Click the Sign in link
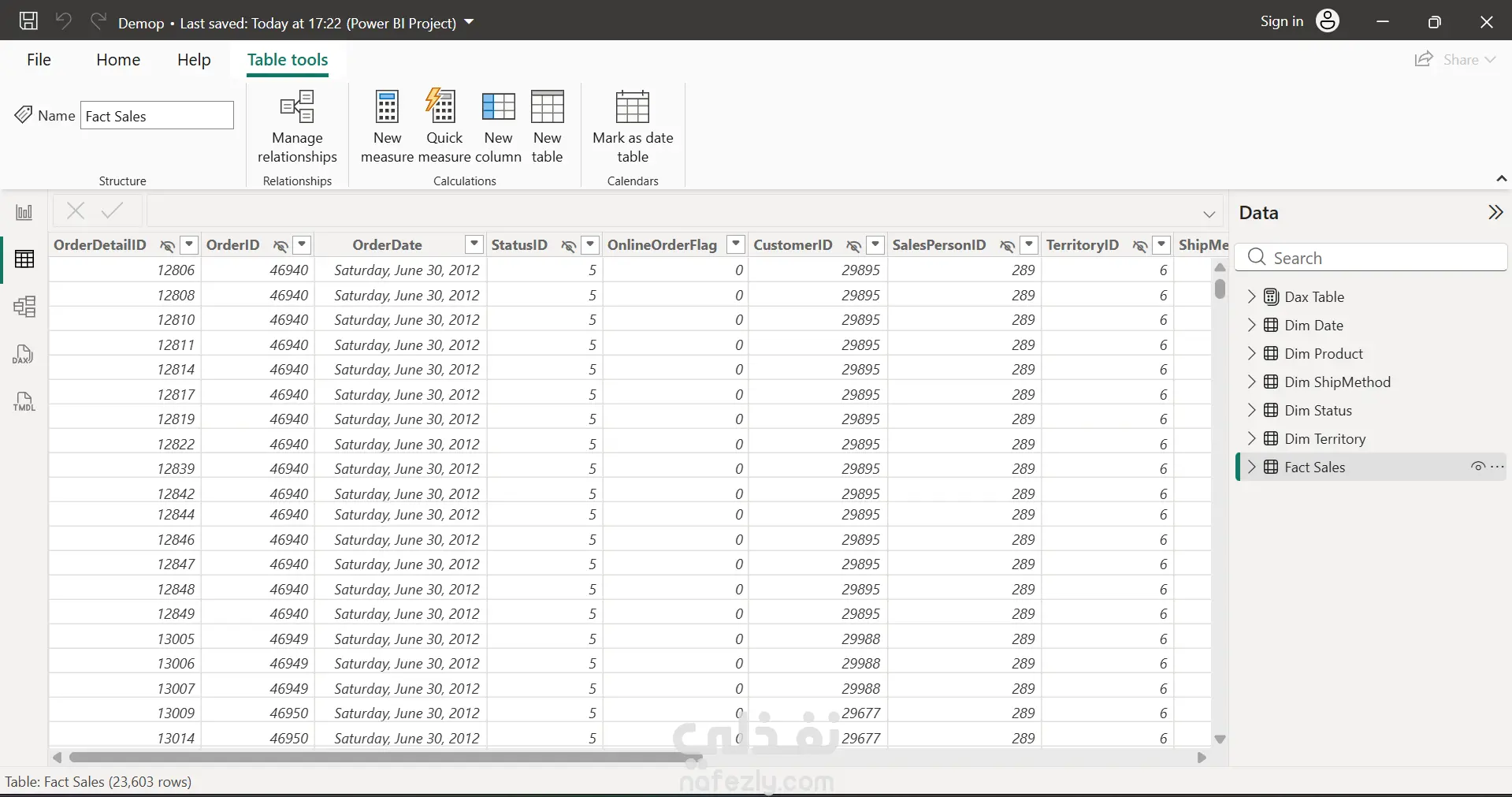Screen dimensions: 1512x797 1282,21
